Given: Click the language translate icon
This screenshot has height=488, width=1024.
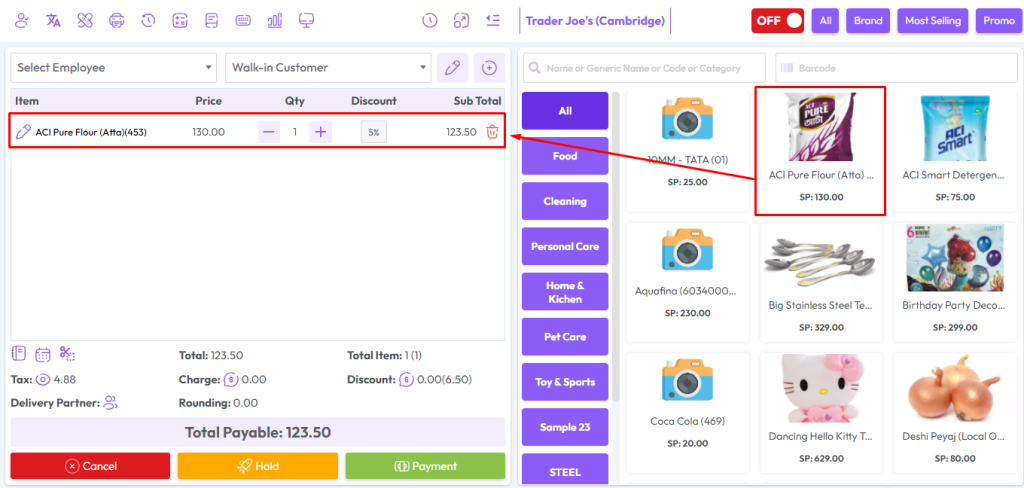Looking at the screenshot, I should 54,20.
